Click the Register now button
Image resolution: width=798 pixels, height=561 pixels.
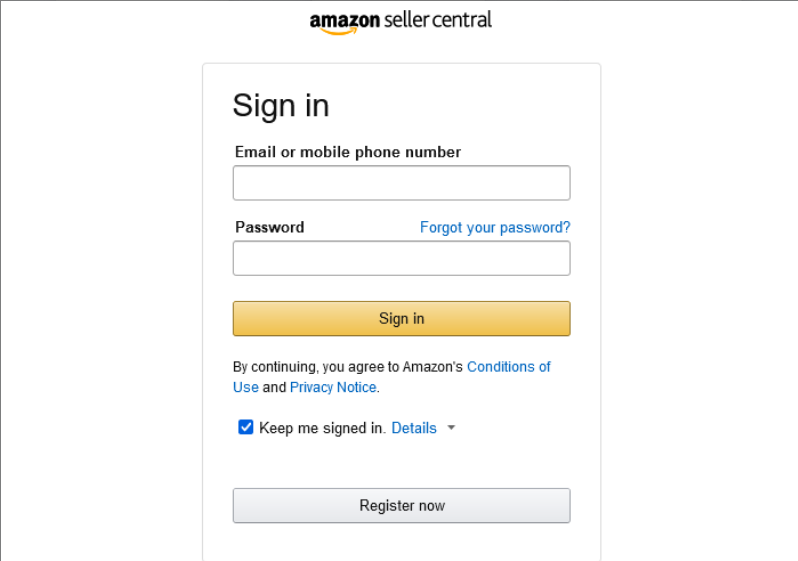click(401, 505)
